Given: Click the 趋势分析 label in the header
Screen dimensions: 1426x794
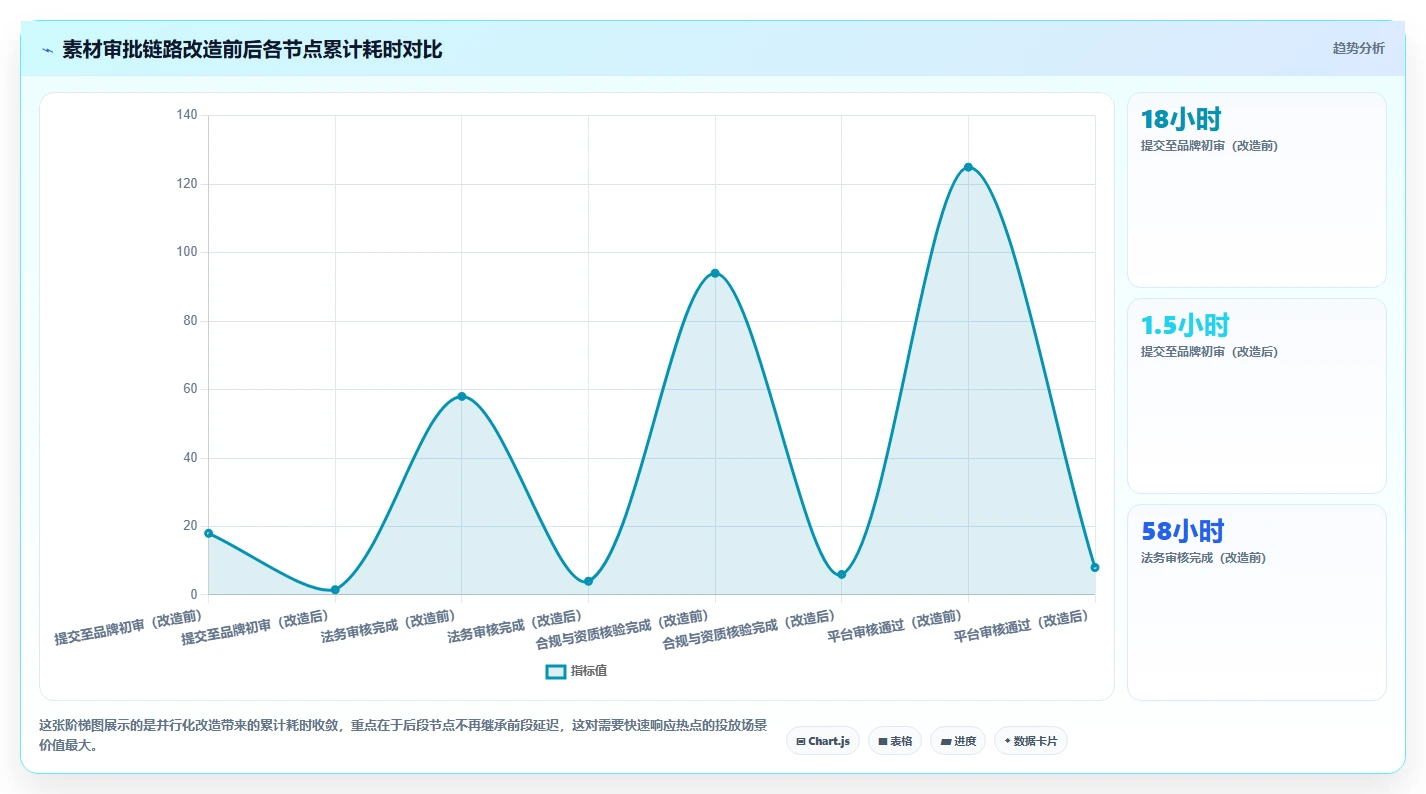Looking at the screenshot, I should pos(1358,48).
